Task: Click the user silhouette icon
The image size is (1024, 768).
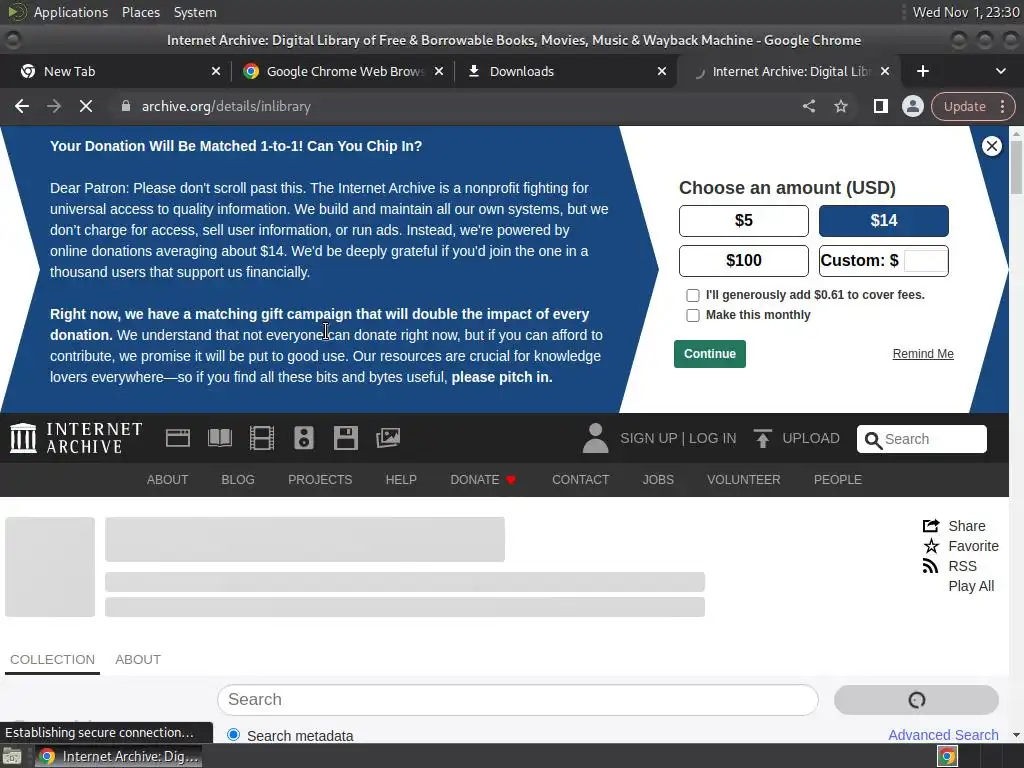Action: (595, 438)
